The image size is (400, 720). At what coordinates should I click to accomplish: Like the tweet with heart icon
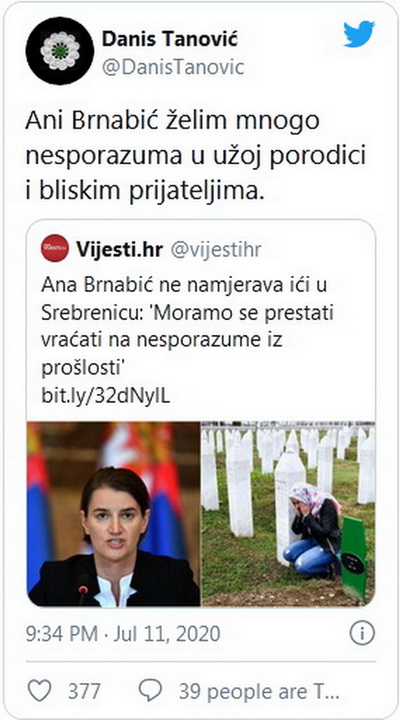pos(39,690)
